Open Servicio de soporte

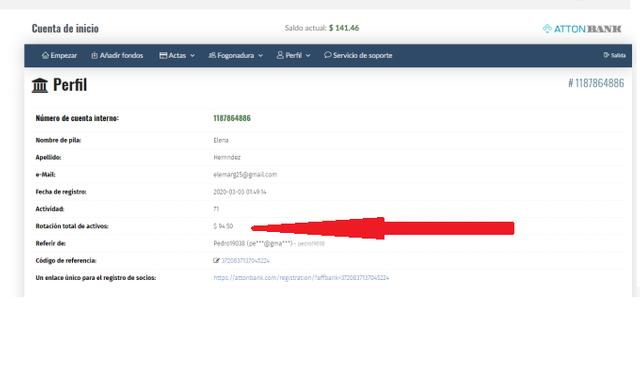pyautogui.click(x=358, y=55)
